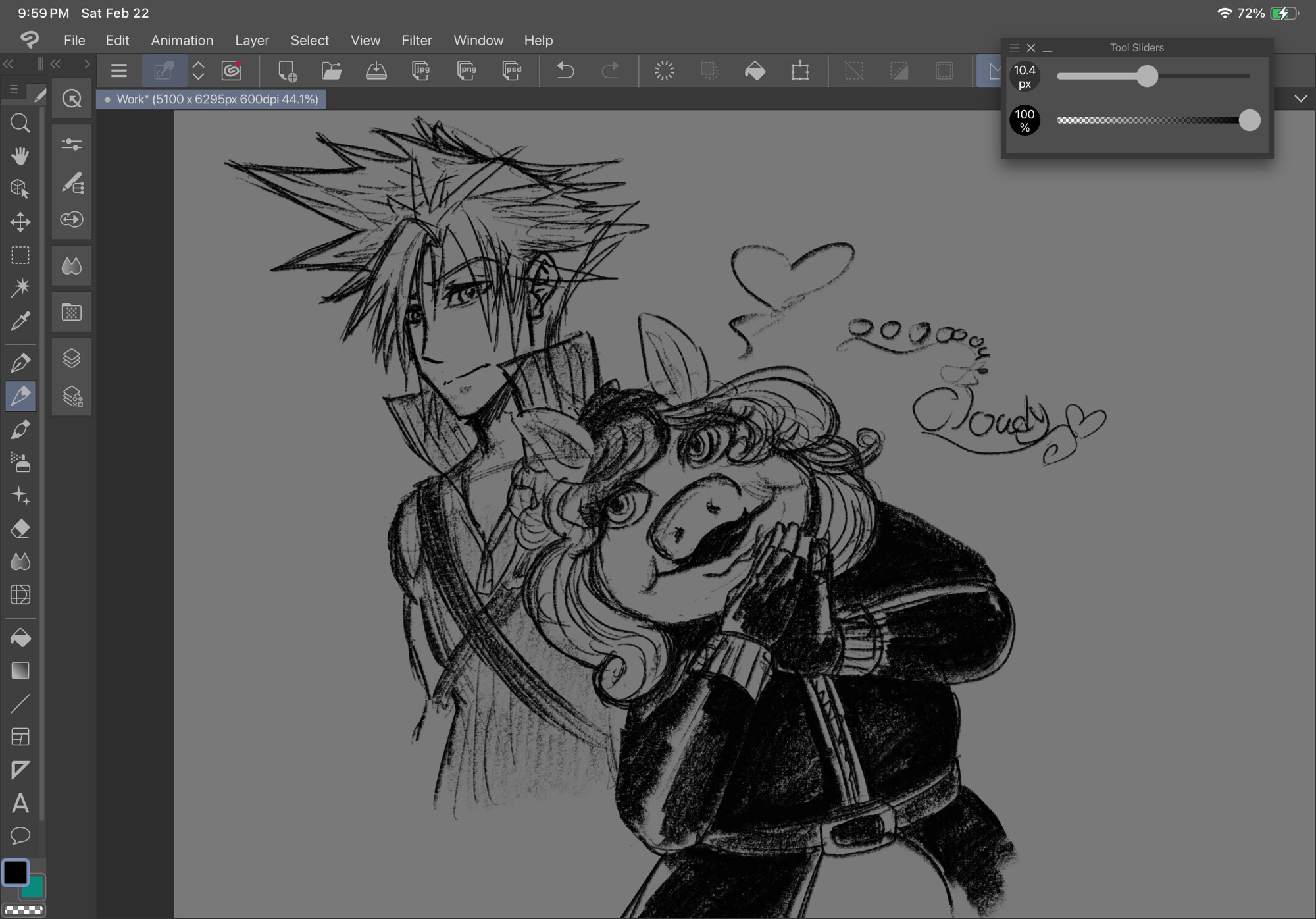Open the Window menu
The width and height of the screenshot is (1316, 919).
pyautogui.click(x=478, y=40)
